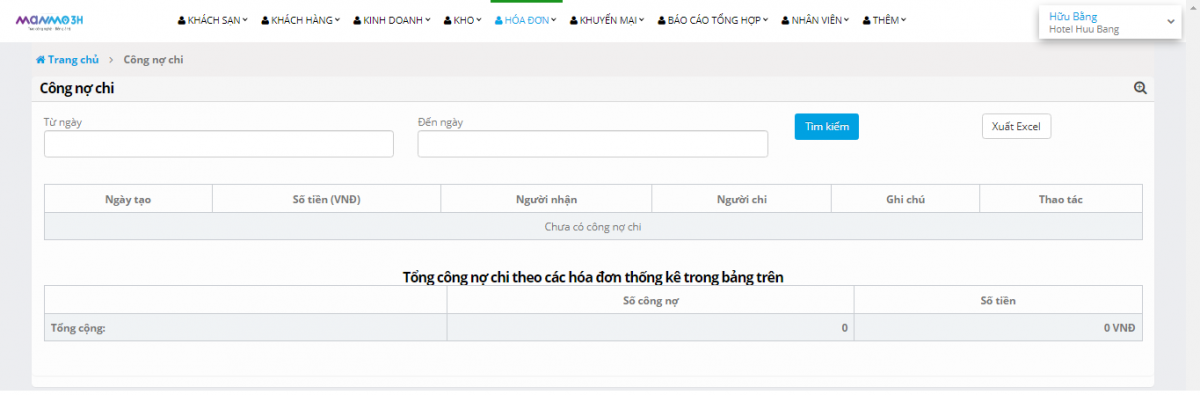The width and height of the screenshot is (1200, 395).
Task: Open the KHÁCH HÀNG menu
Action: click(x=300, y=20)
